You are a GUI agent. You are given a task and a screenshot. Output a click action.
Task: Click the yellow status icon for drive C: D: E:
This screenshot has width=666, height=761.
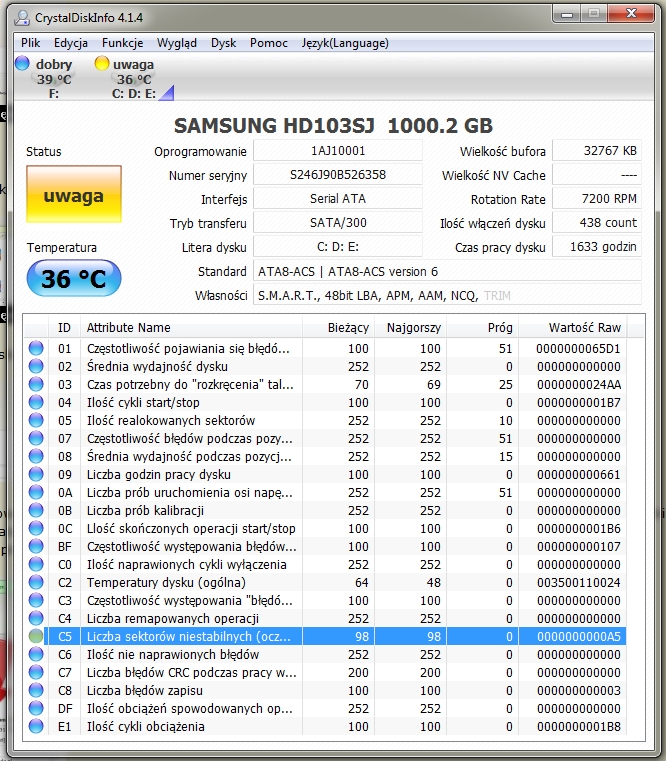(x=102, y=63)
